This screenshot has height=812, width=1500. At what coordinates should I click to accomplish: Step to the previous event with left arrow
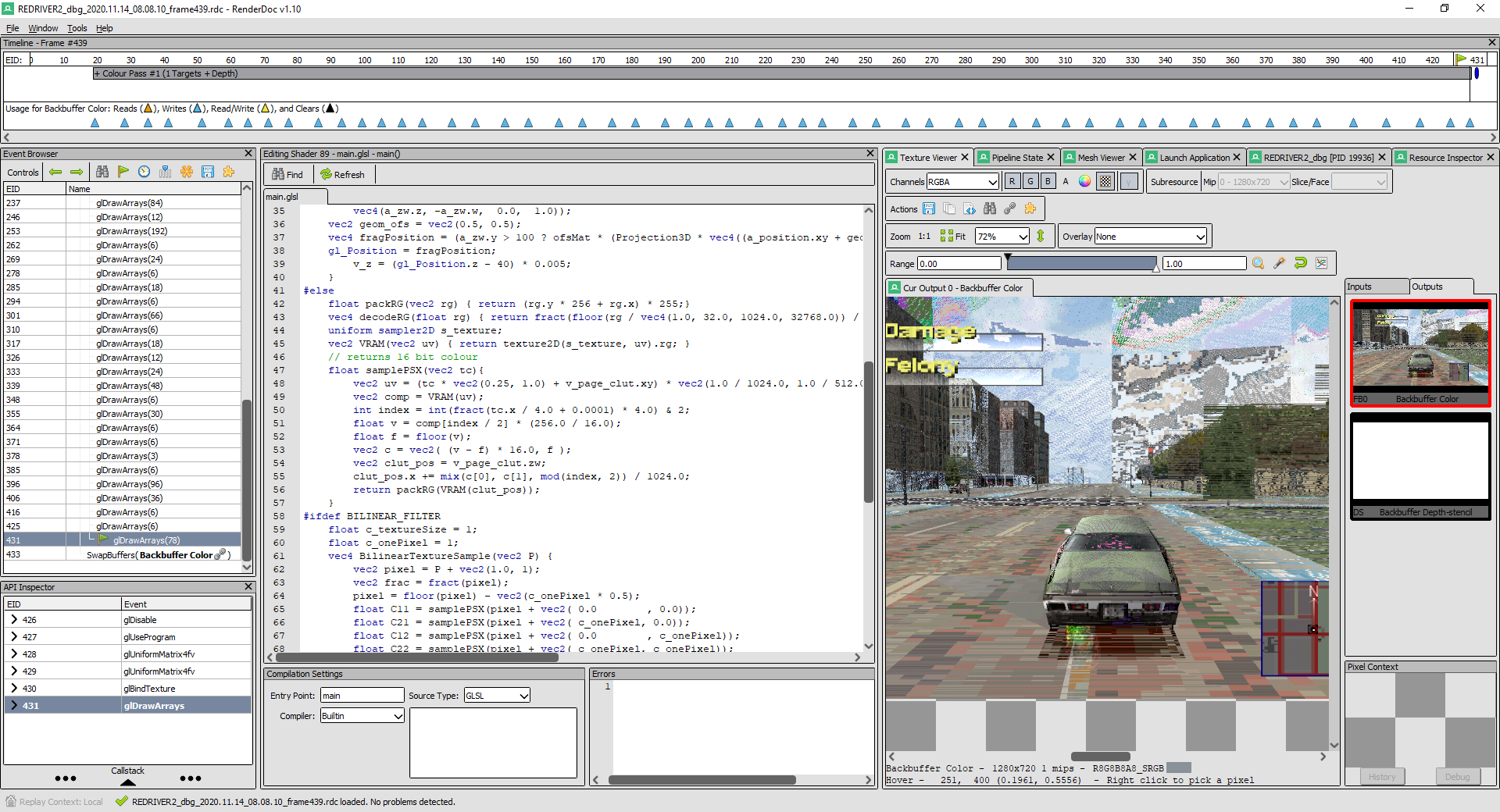pos(55,172)
